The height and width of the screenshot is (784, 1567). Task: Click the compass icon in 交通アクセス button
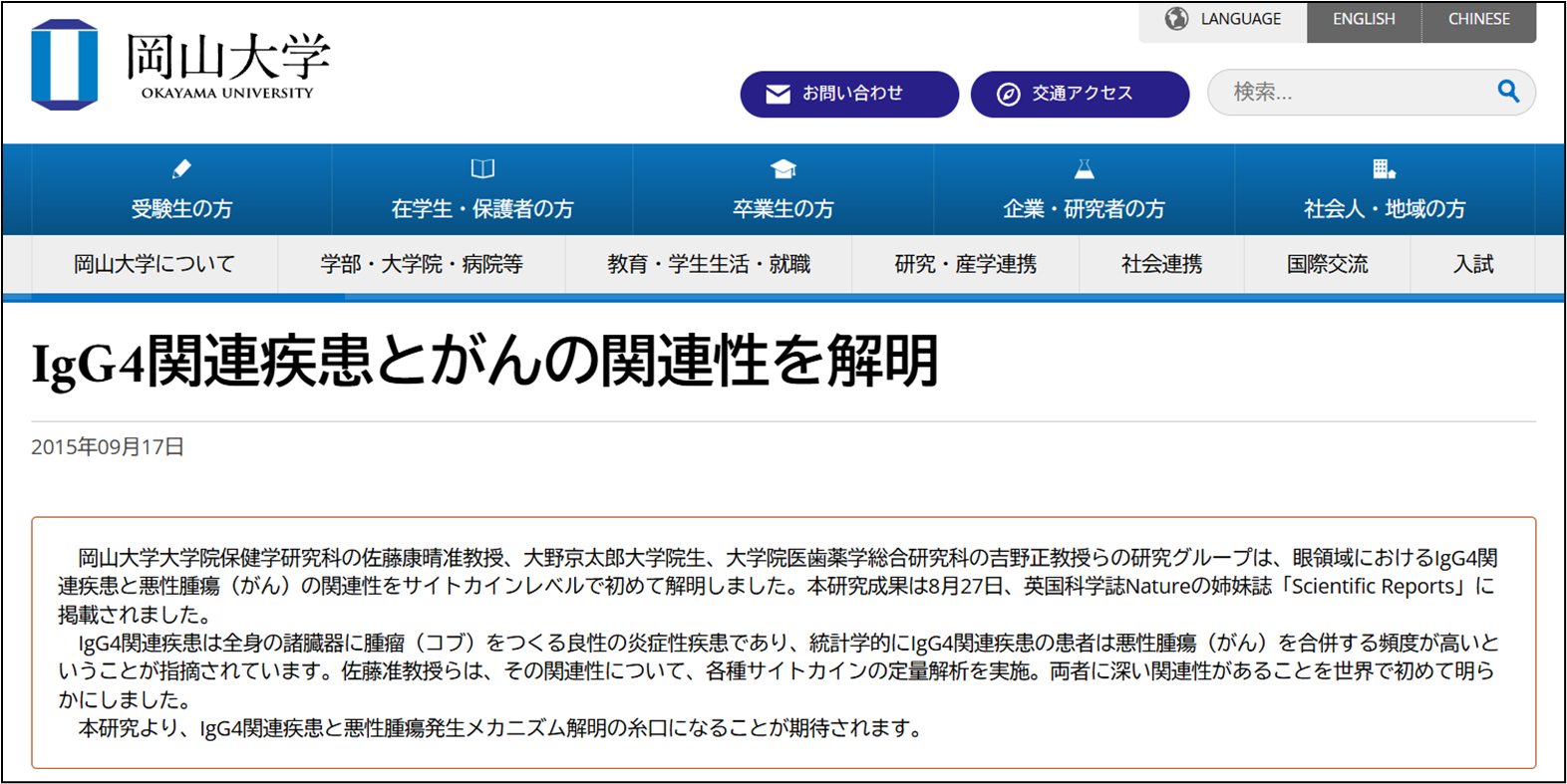(x=1008, y=94)
